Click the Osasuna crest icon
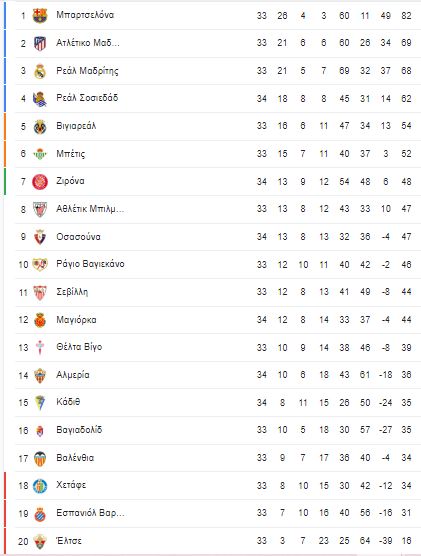The image size is (421, 556). coord(40,237)
